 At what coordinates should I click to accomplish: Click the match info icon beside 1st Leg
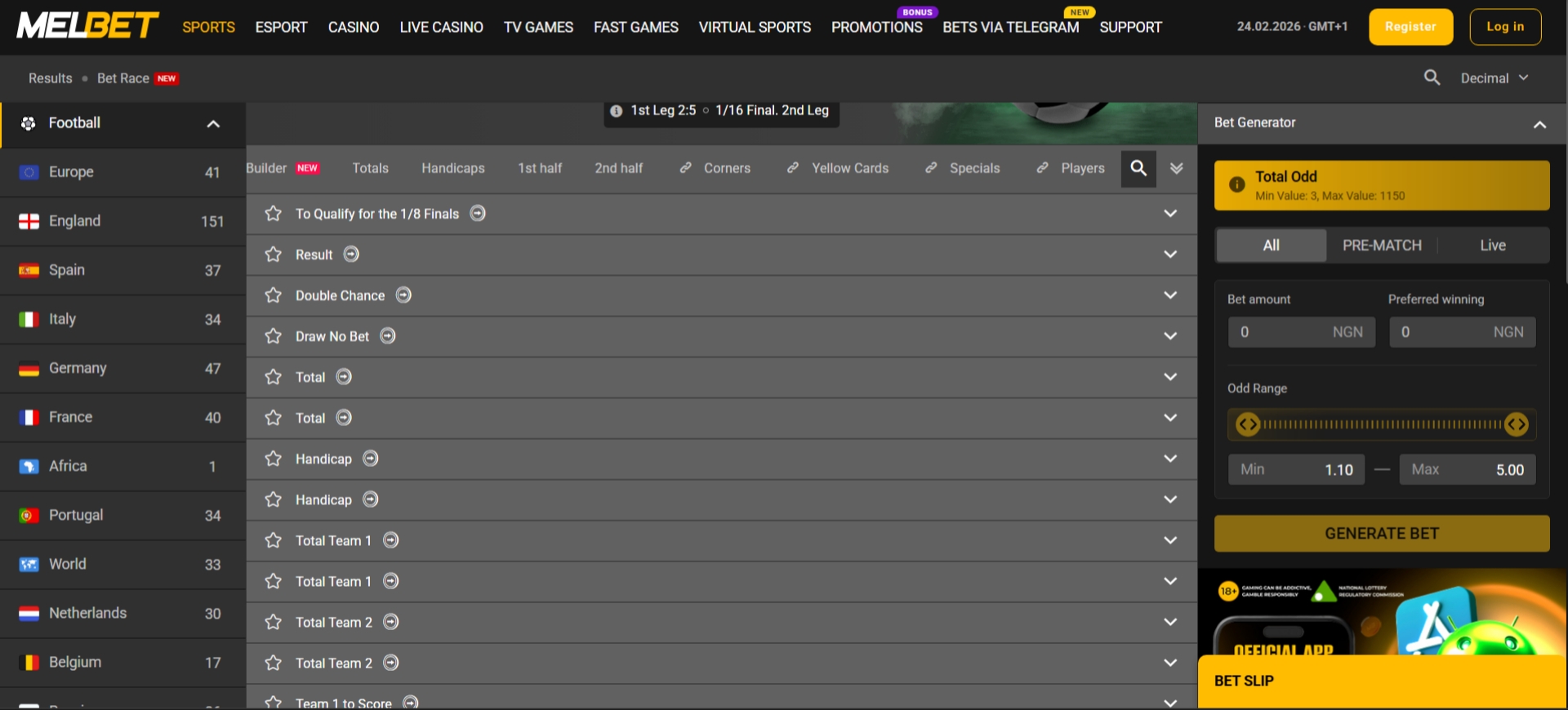617,110
